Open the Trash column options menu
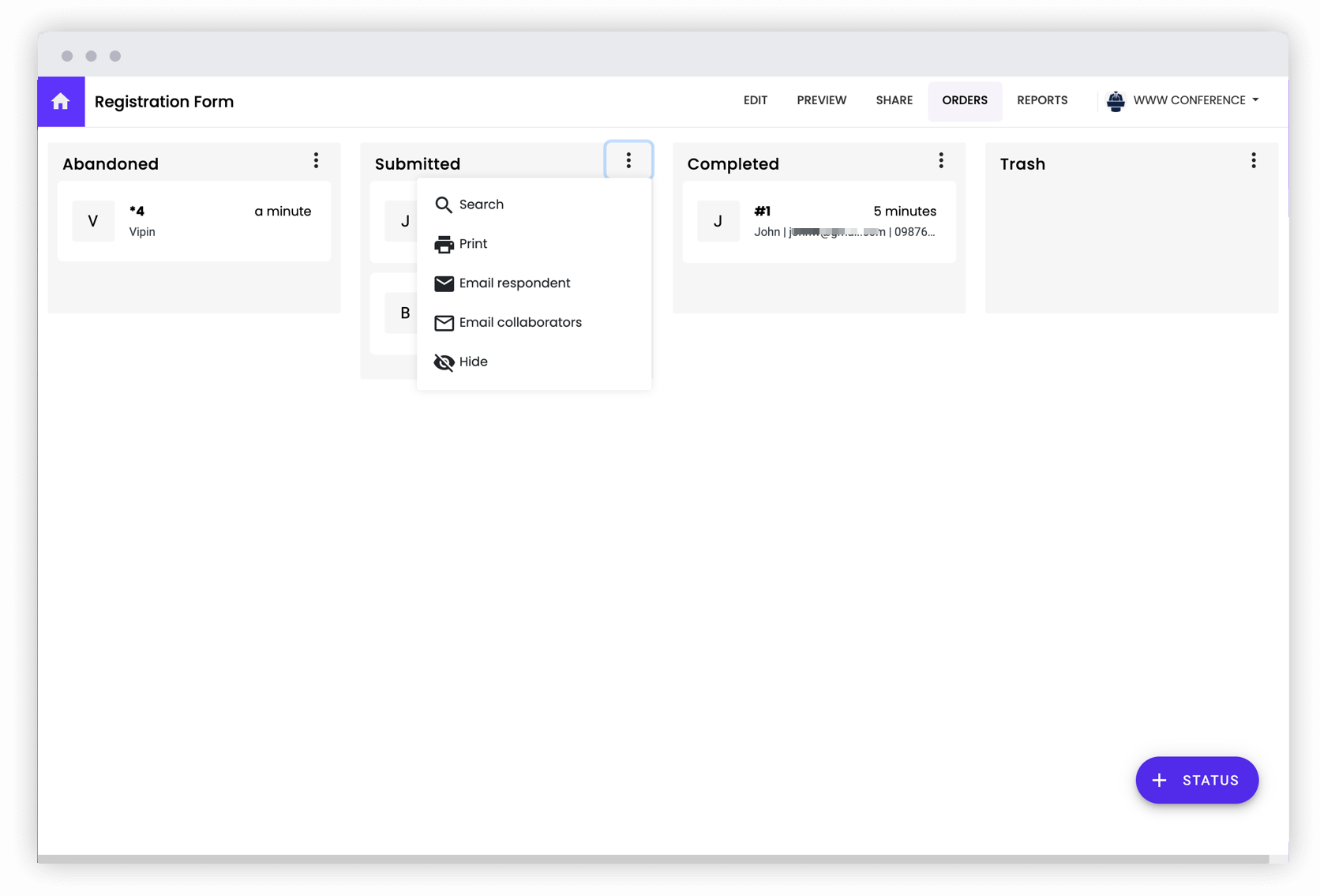The height and width of the screenshot is (896, 1320). click(1253, 160)
